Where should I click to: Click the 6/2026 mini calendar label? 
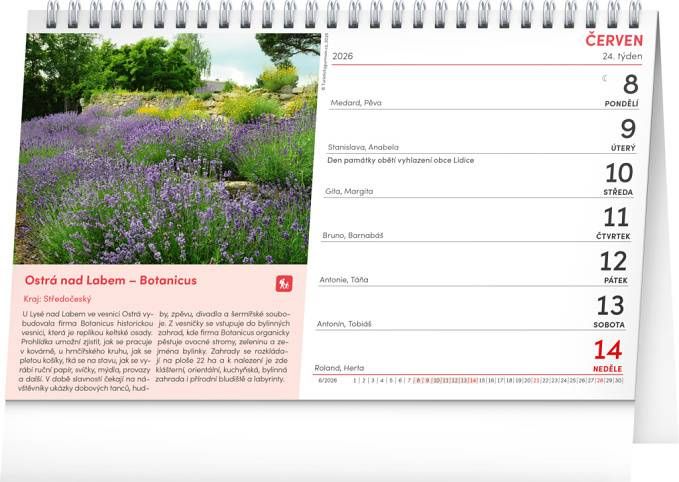point(327,380)
